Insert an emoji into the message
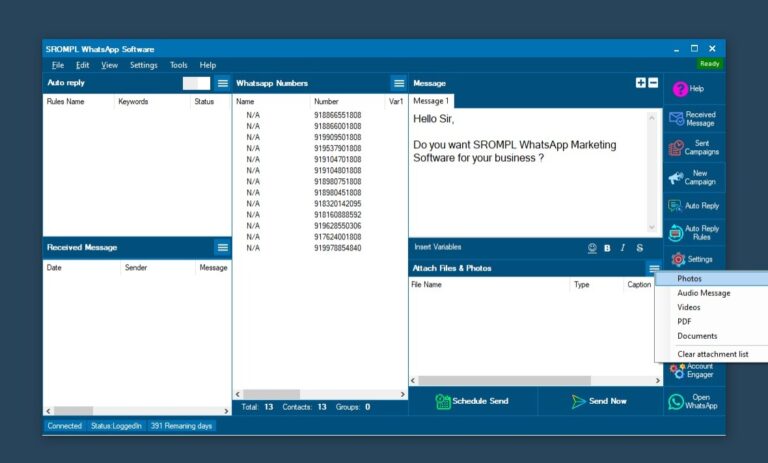Viewport: 768px width, 463px height. click(592, 247)
